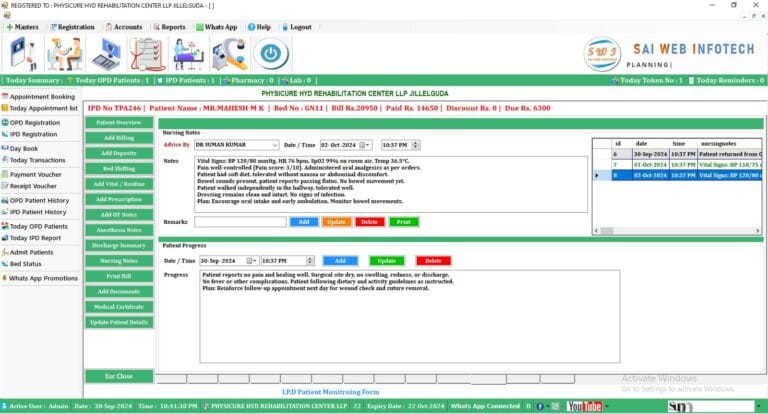The image size is (768, 414).
Task: Click blue Add button in Nursing Notes
Action: point(304,222)
